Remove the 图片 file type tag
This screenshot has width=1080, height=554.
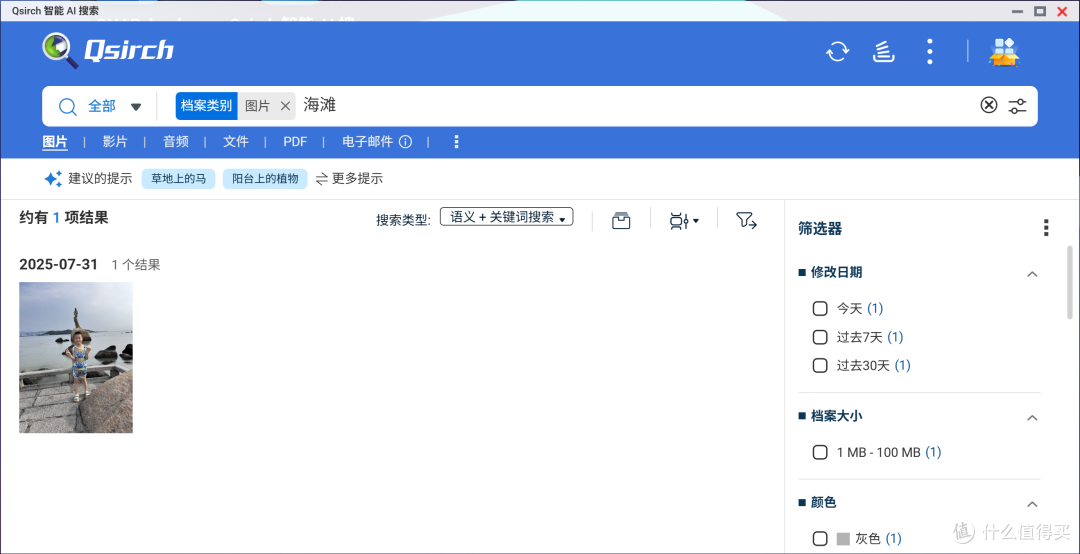tap(285, 106)
